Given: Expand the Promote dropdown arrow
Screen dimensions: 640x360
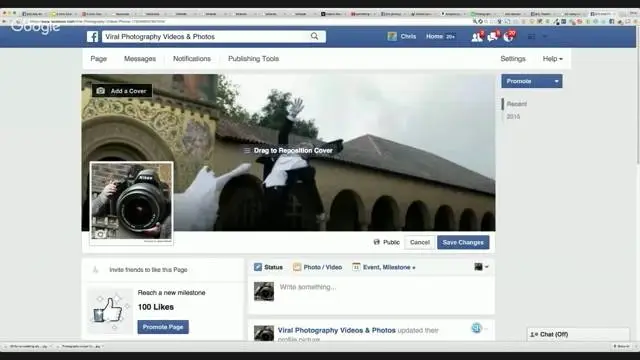Looking at the screenshot, I should pos(556,81).
